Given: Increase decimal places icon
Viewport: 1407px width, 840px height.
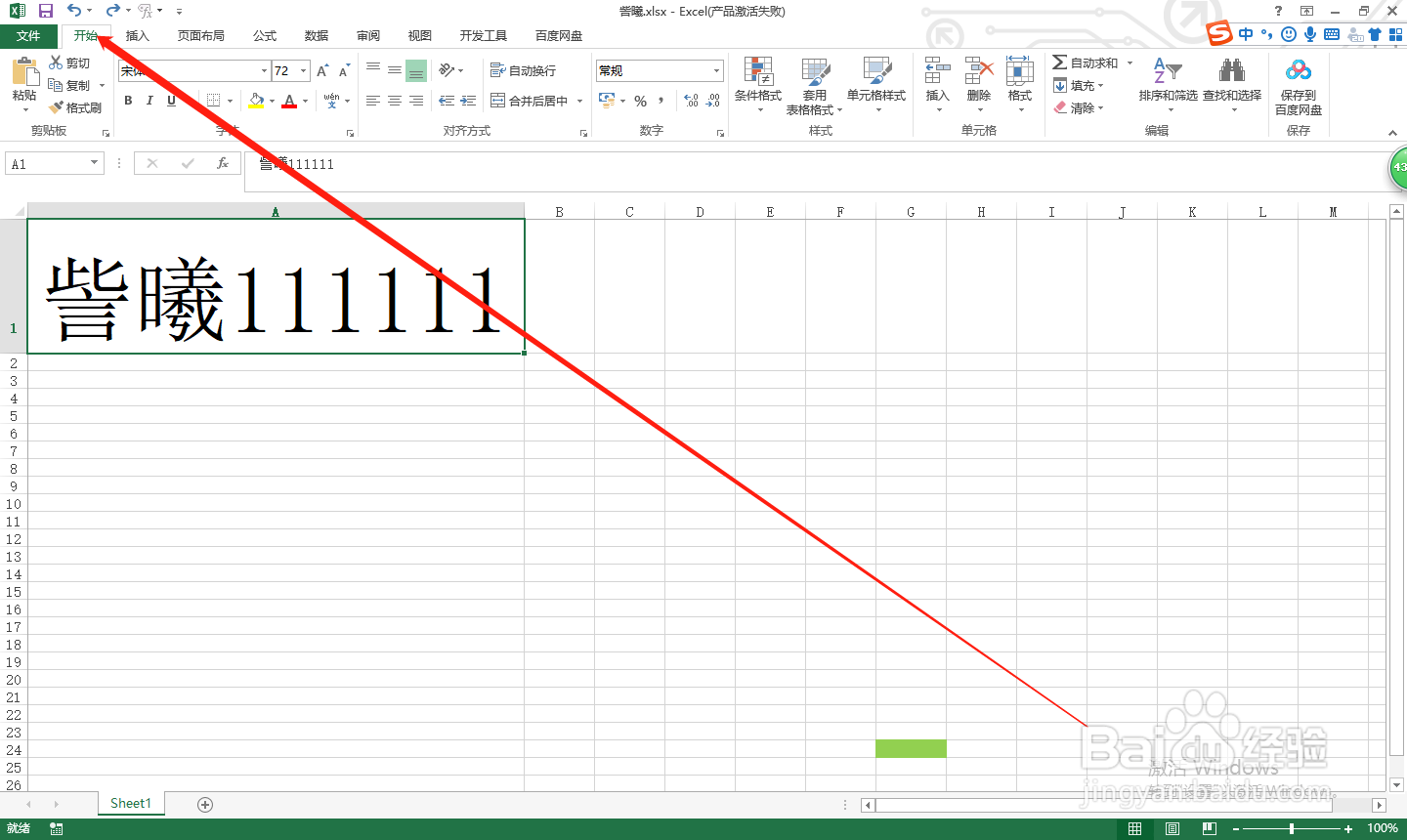Looking at the screenshot, I should click(x=692, y=101).
